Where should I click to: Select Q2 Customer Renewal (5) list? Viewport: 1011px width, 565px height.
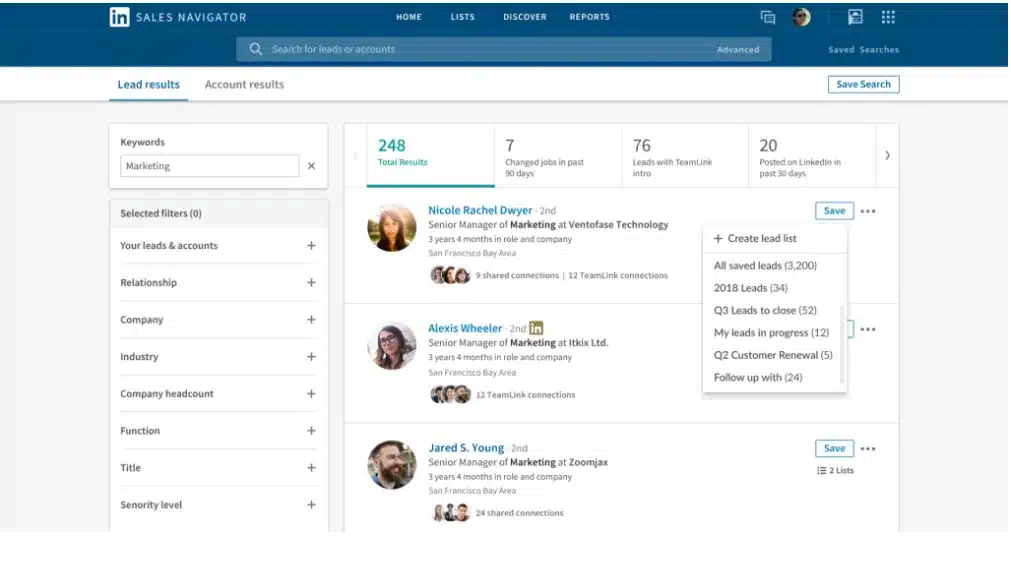[x=773, y=355]
